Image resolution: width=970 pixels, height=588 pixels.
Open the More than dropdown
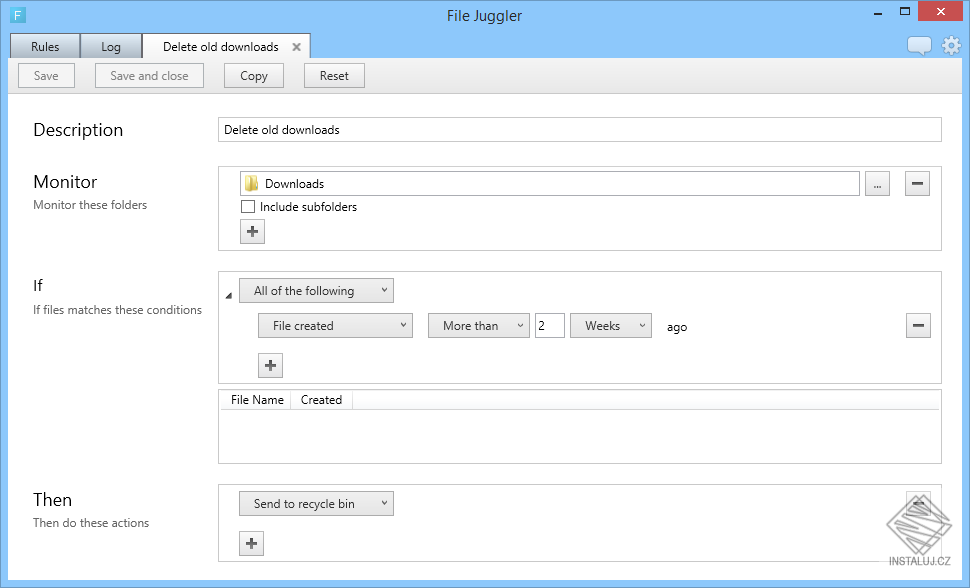pyautogui.click(x=479, y=326)
